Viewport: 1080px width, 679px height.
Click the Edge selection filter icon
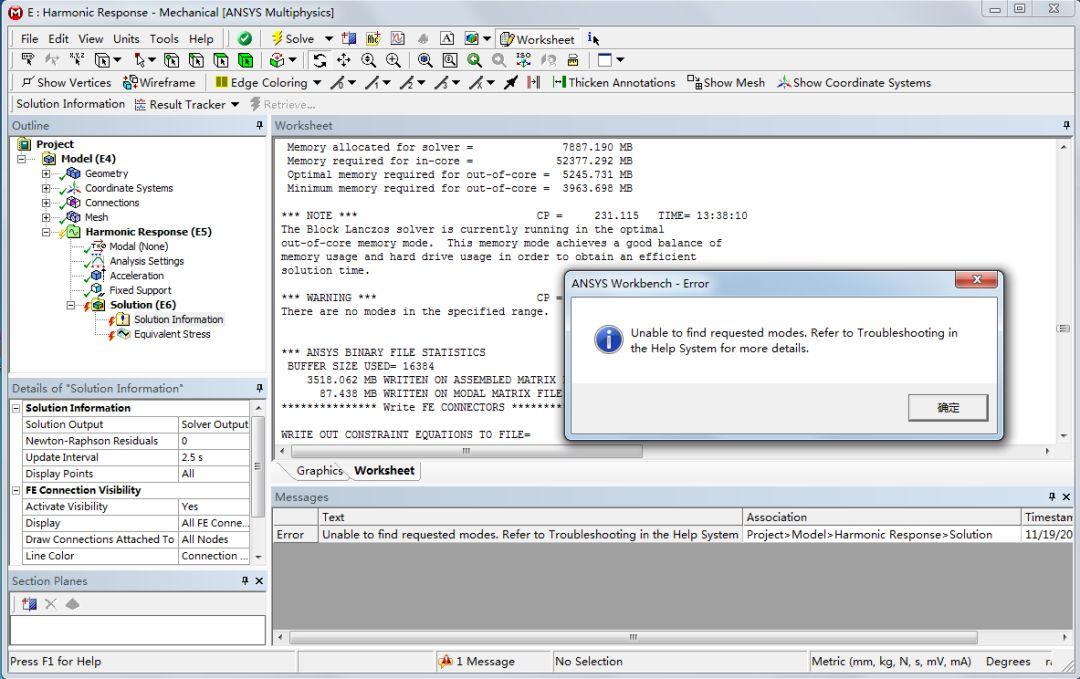[x=196, y=61]
